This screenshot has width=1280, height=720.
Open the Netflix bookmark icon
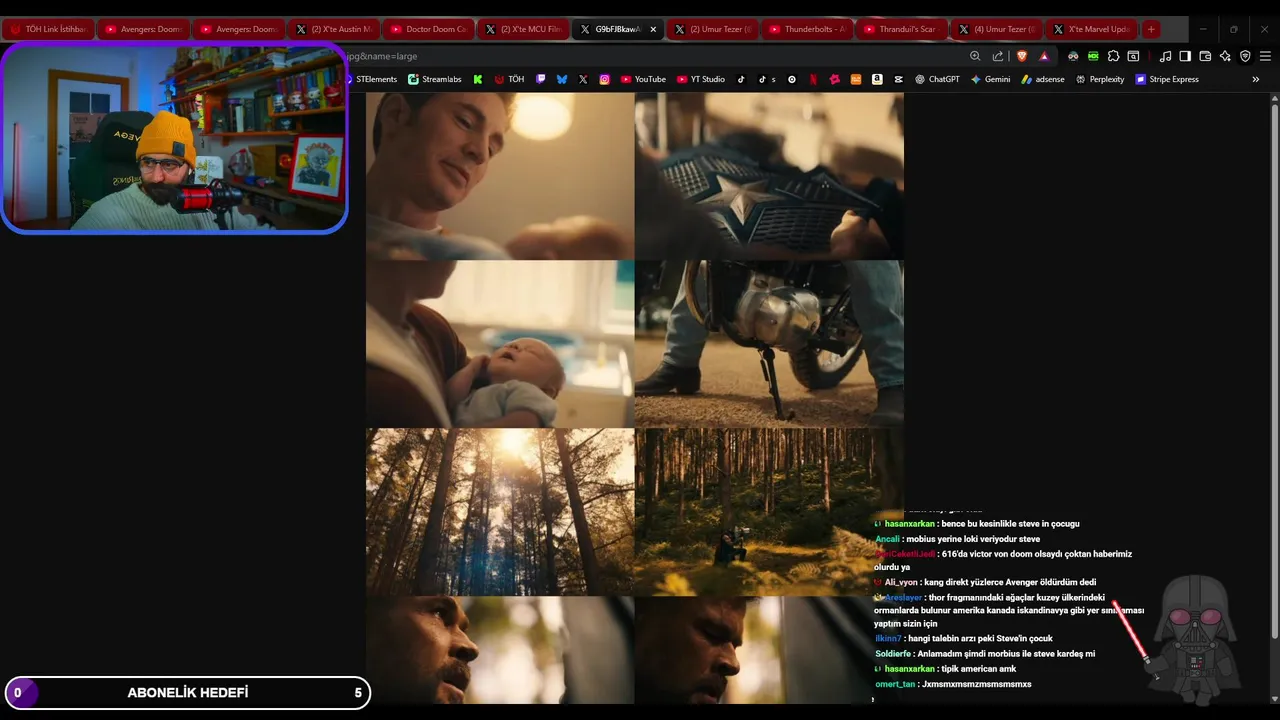point(813,79)
